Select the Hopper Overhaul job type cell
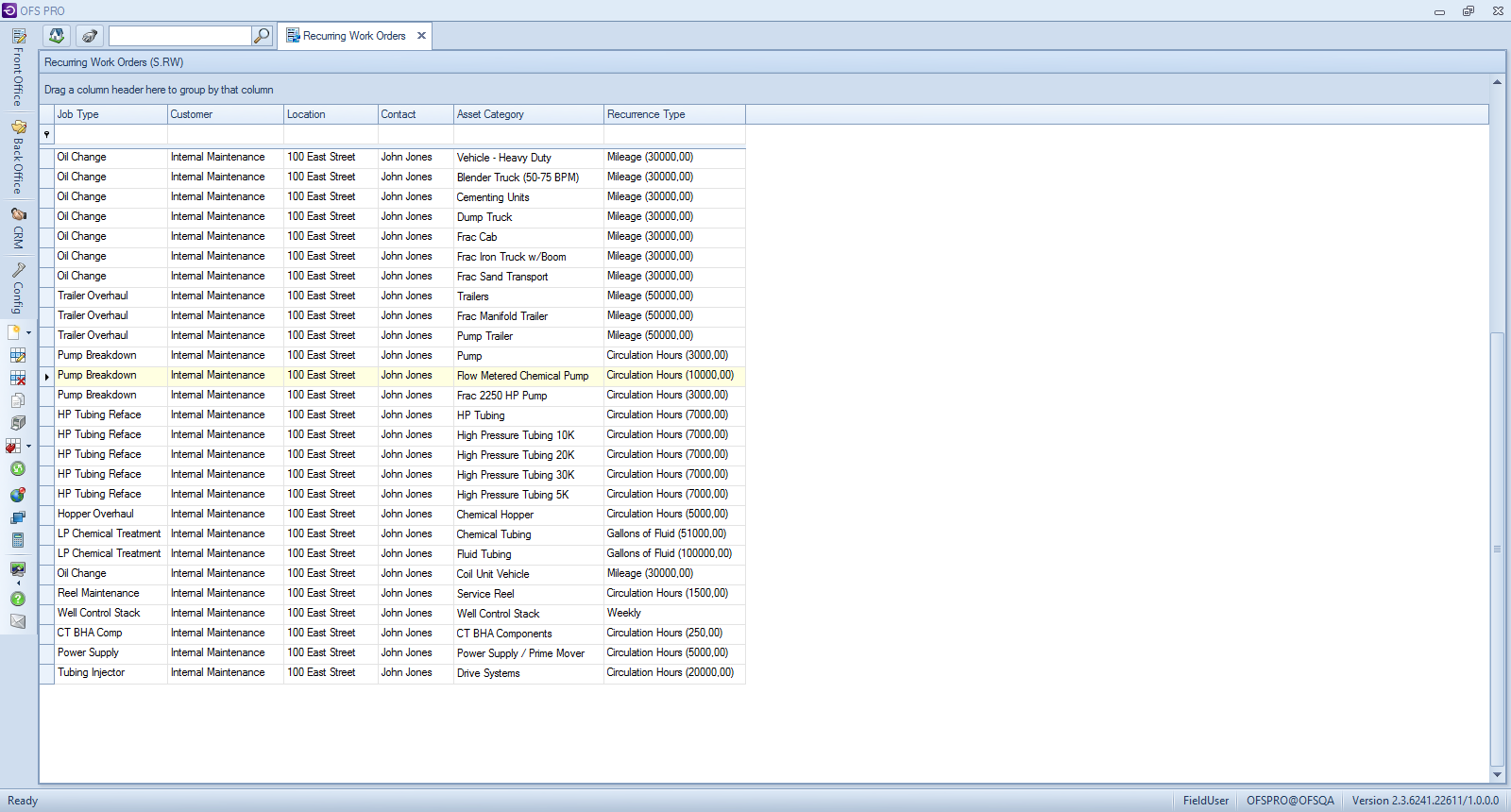Screen dimensions: 1511x812 click(110, 515)
